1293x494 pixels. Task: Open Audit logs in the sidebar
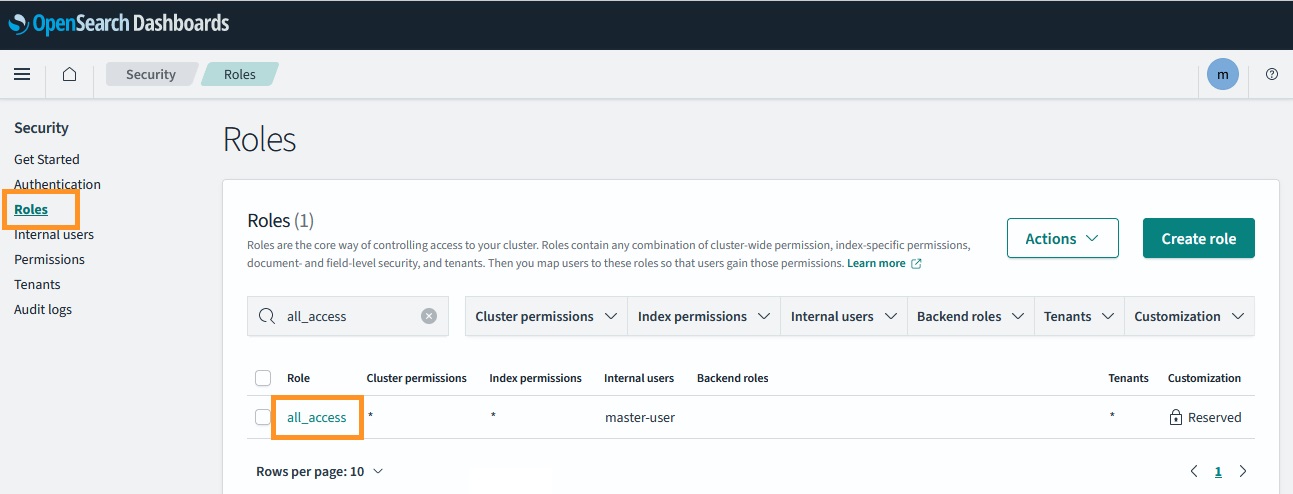click(x=43, y=309)
